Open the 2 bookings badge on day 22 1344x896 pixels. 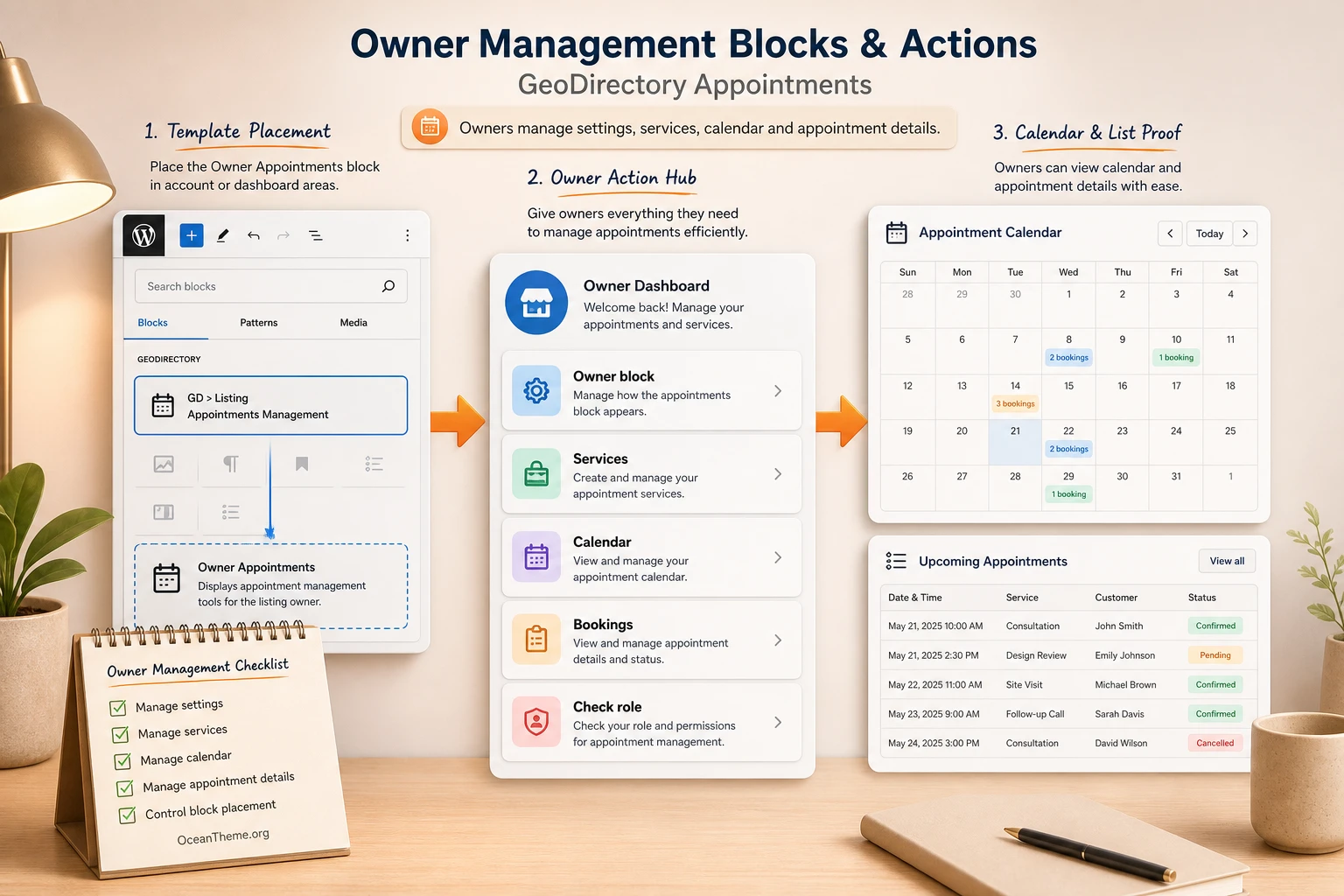(x=1069, y=450)
